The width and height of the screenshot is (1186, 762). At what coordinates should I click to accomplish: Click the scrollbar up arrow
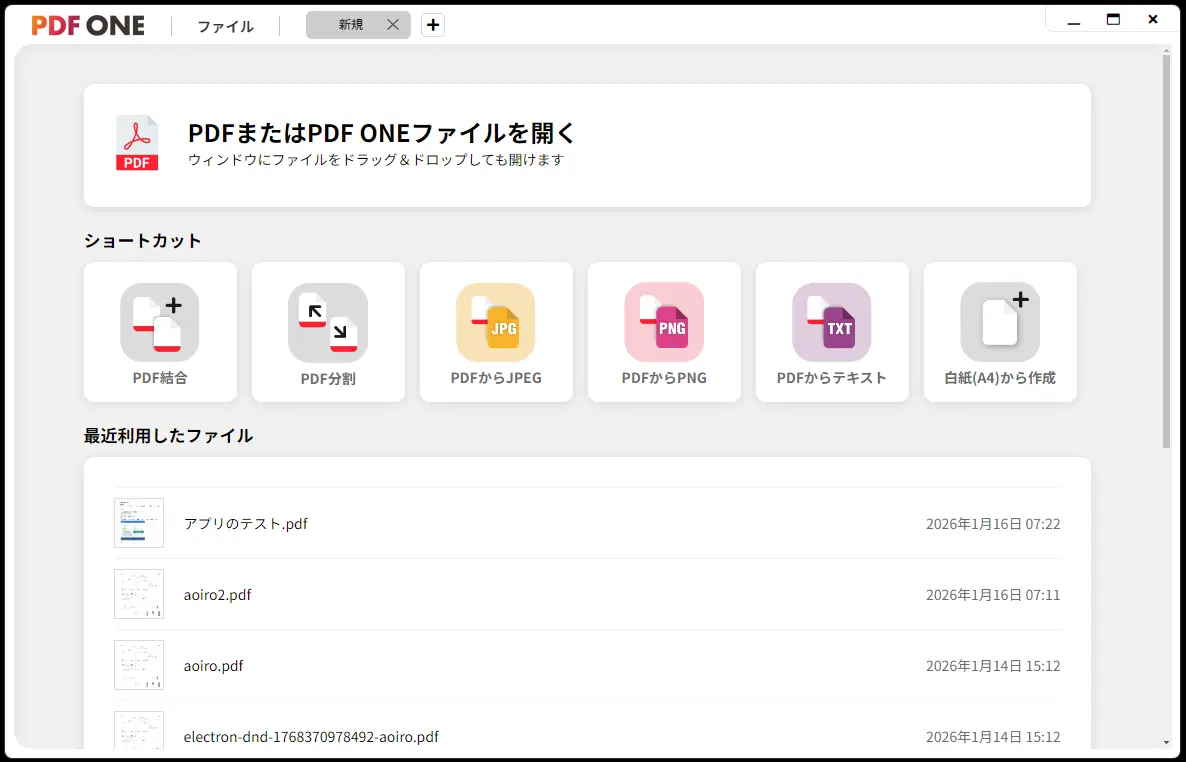tap(1166, 49)
